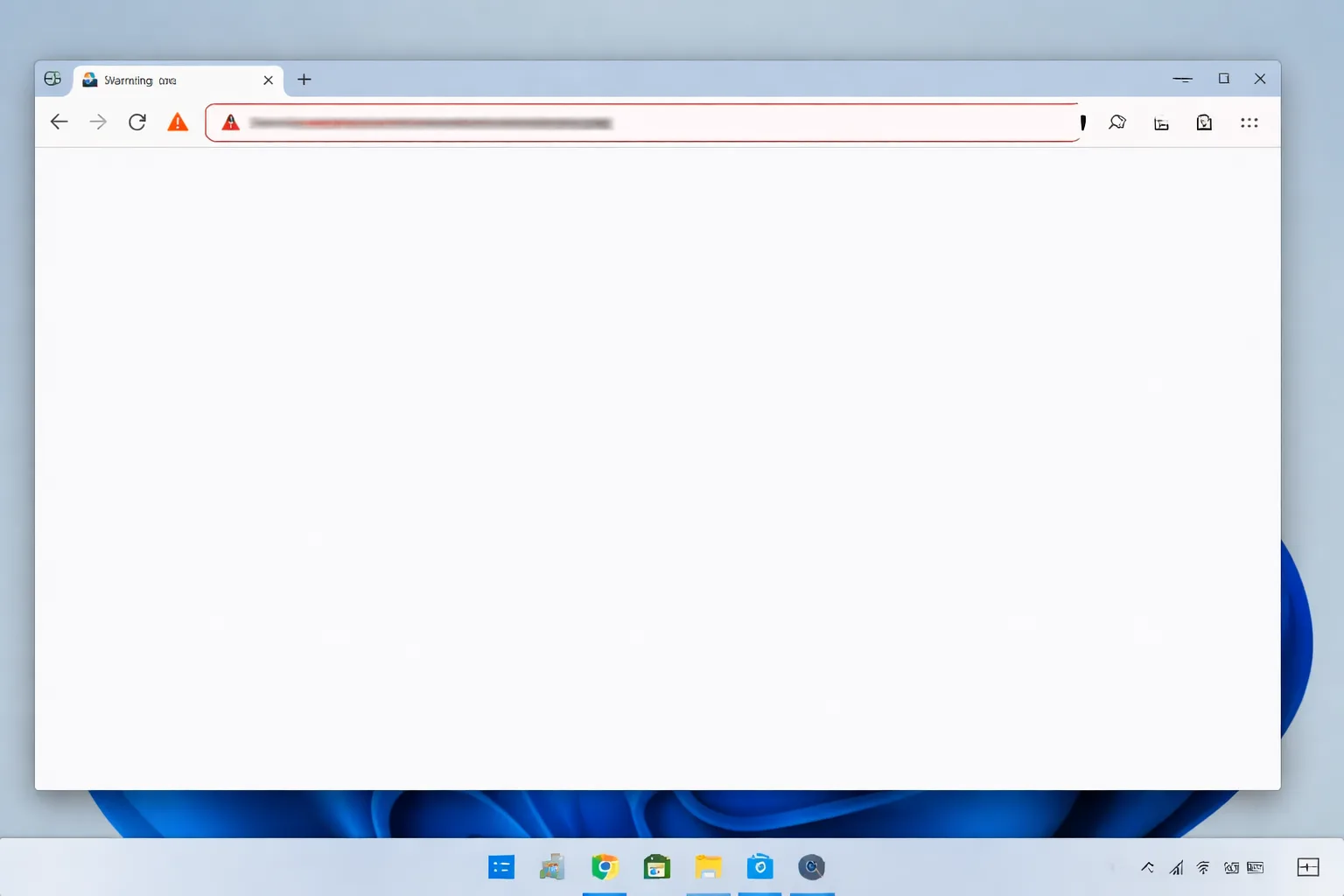The image size is (1344, 896).
Task: Go back using the back arrow
Action: (x=59, y=122)
